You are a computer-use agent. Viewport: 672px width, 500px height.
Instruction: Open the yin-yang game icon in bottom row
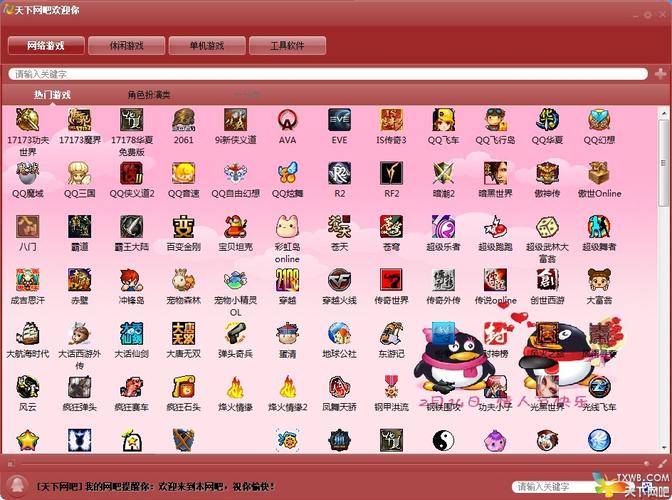coord(443,440)
